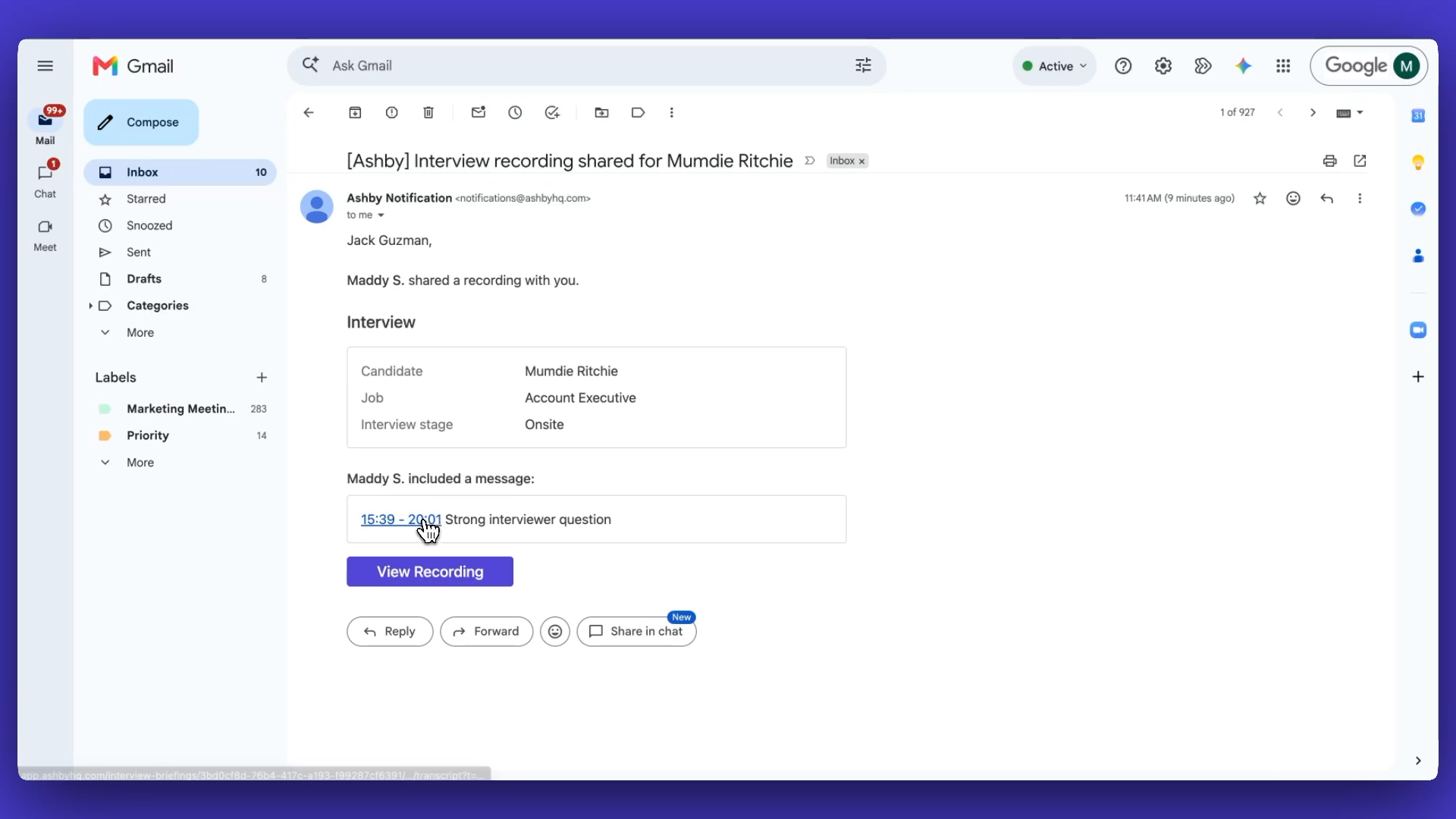Click Share in chat button
The height and width of the screenshot is (819, 1456).
coord(636,632)
